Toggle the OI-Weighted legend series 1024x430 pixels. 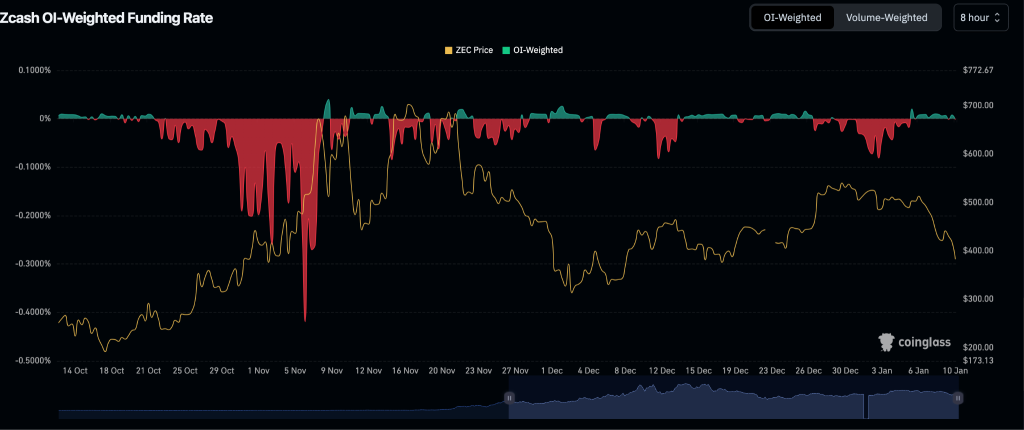[x=533, y=50]
